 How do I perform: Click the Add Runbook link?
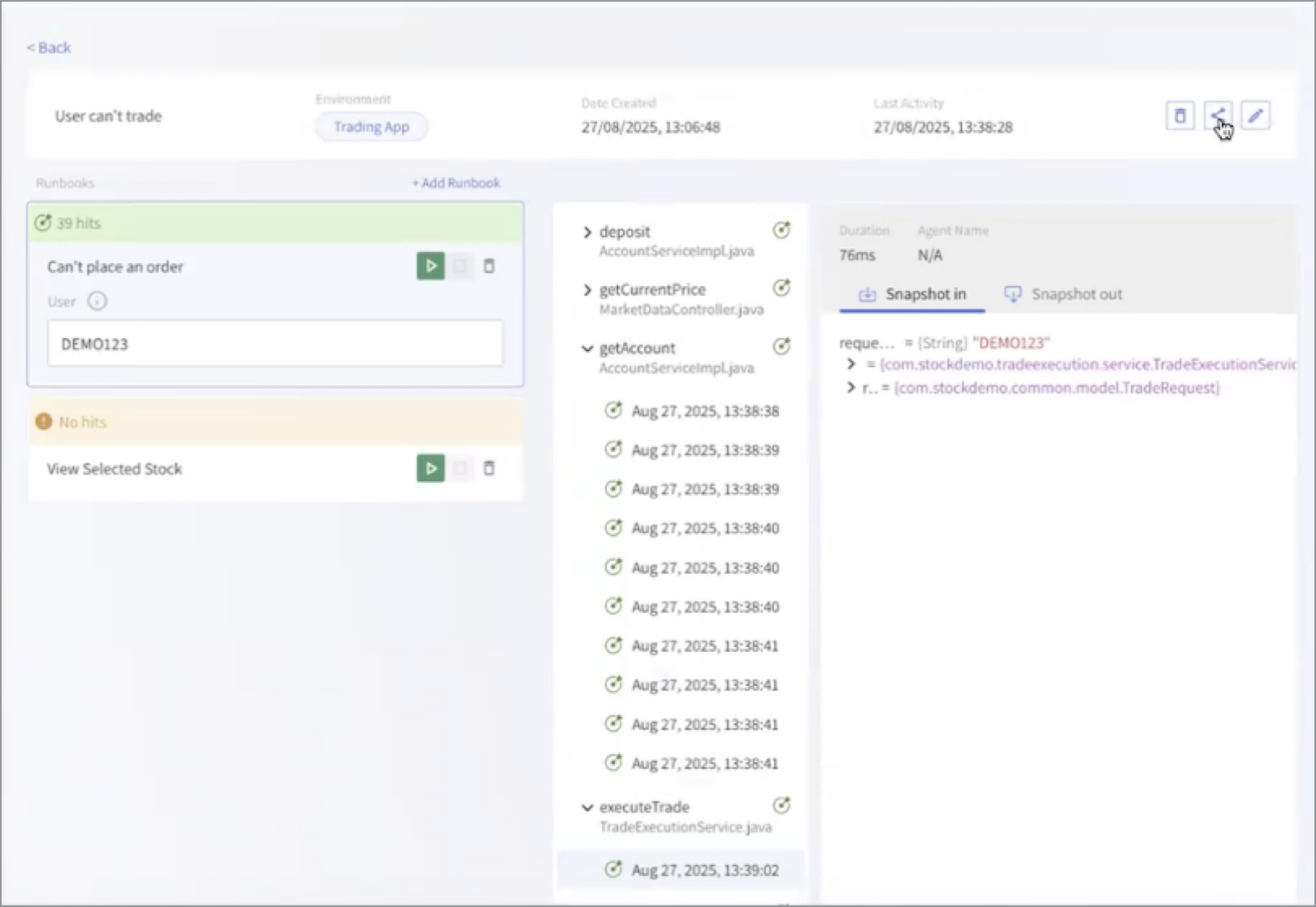[x=456, y=183]
